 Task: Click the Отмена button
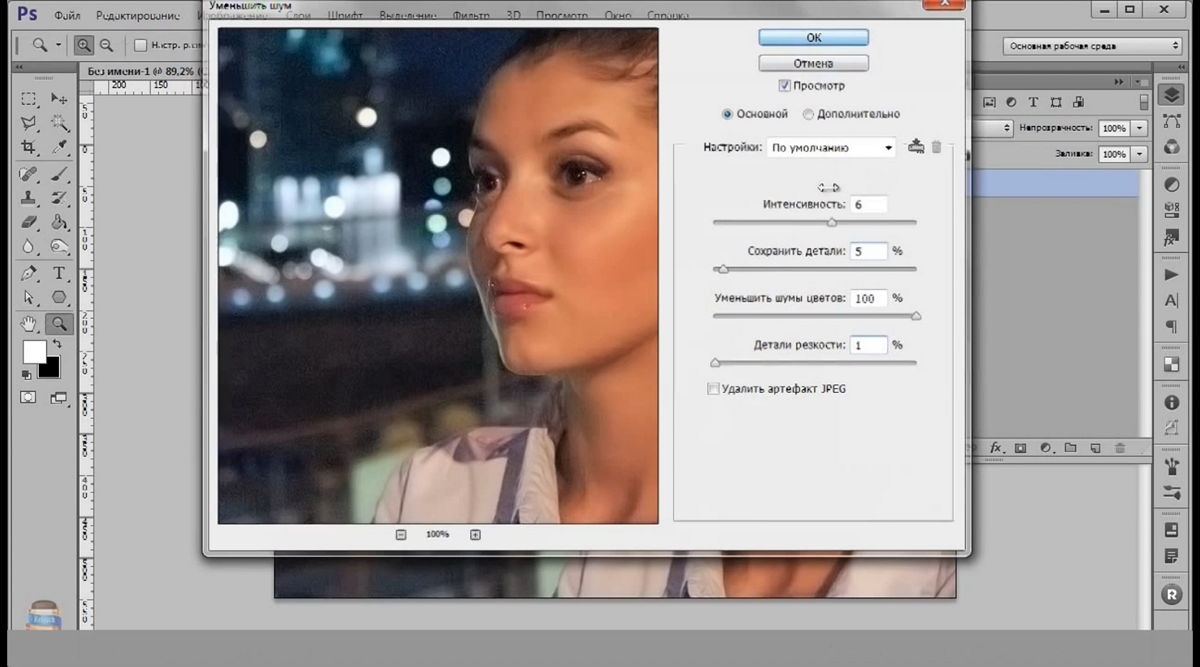[813, 63]
